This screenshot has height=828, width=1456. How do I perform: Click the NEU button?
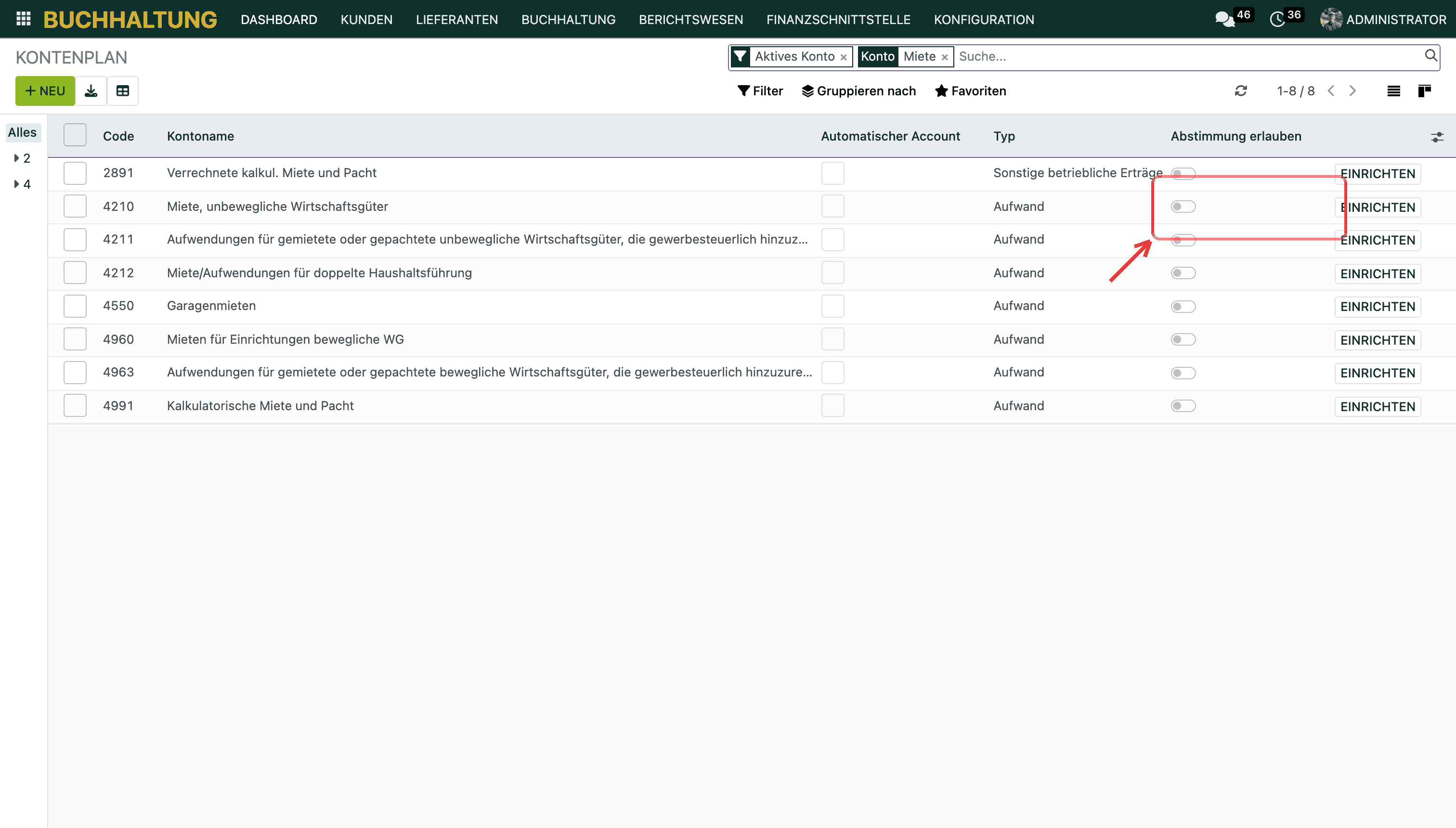tap(45, 91)
